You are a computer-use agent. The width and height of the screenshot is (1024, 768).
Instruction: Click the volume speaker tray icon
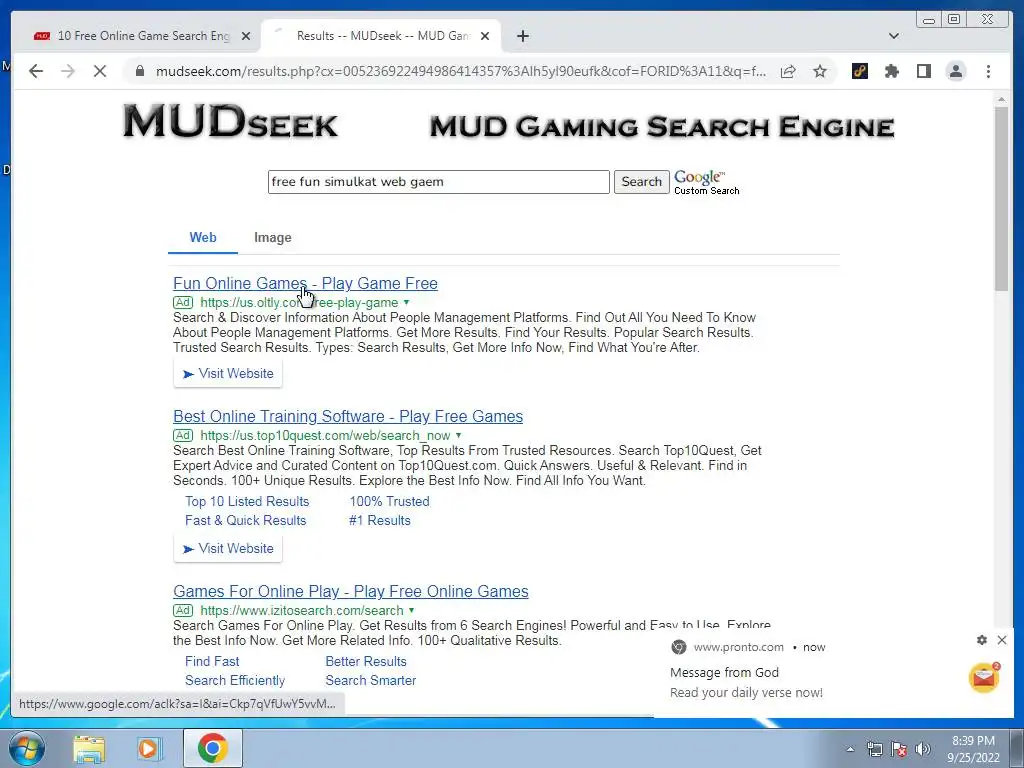(922, 749)
